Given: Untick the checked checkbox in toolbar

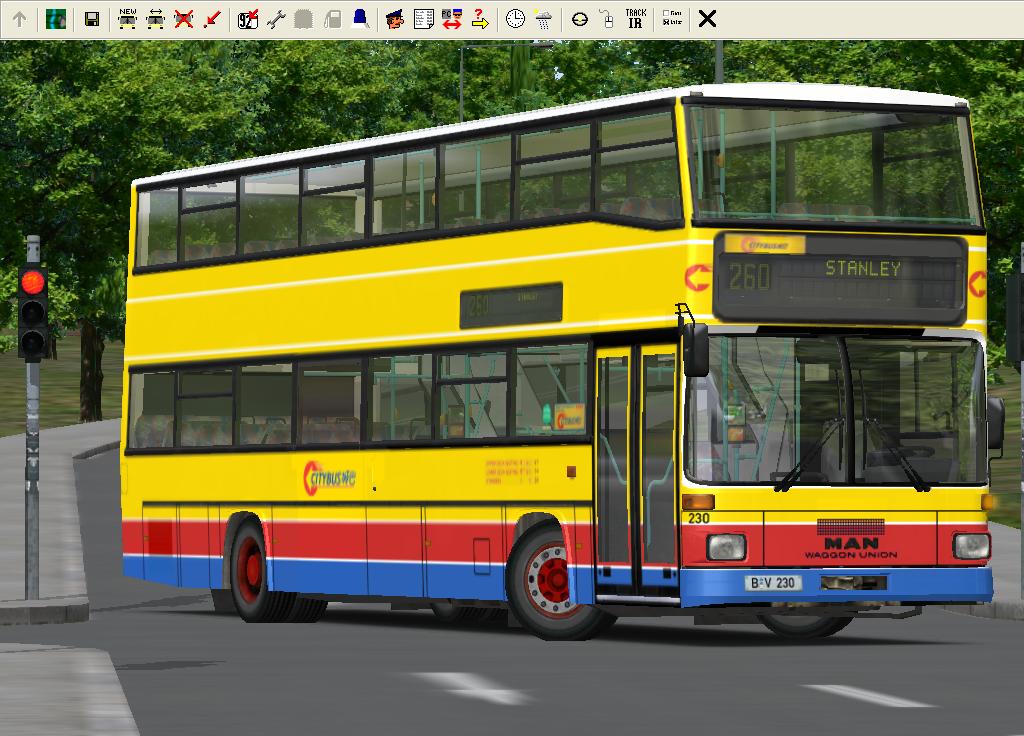Looking at the screenshot, I should click(665, 22).
